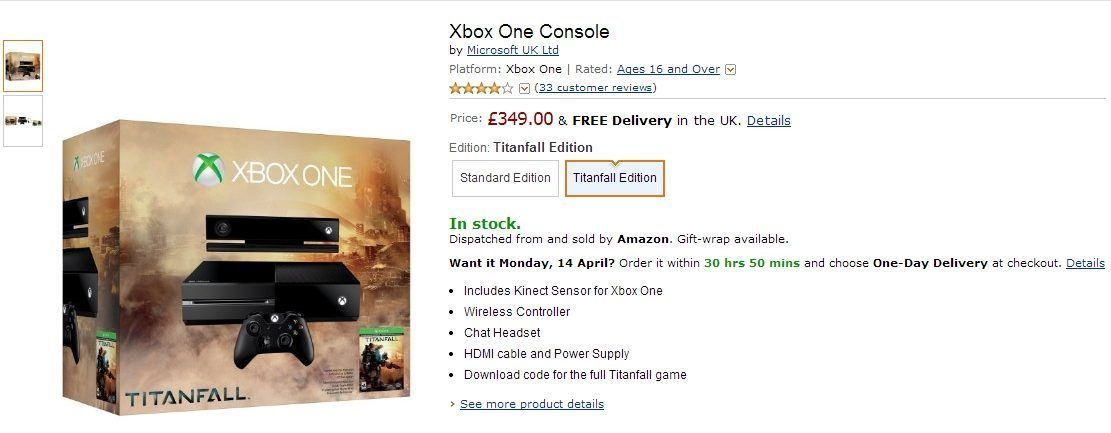Click the Titanfall game cover on the box

pos(381,364)
